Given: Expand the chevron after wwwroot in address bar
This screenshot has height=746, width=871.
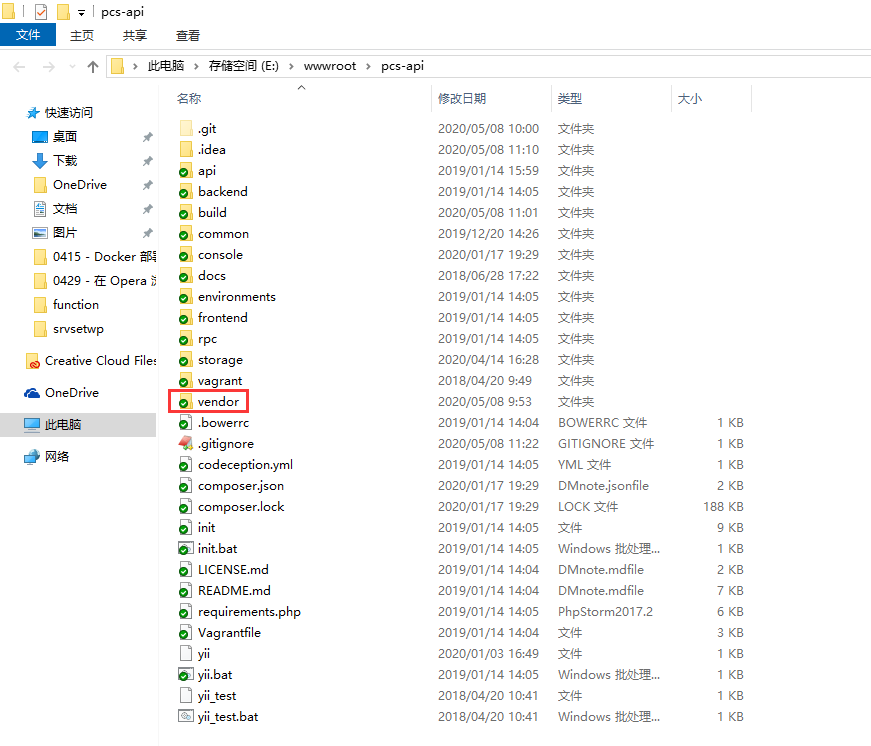Looking at the screenshot, I should click(368, 67).
